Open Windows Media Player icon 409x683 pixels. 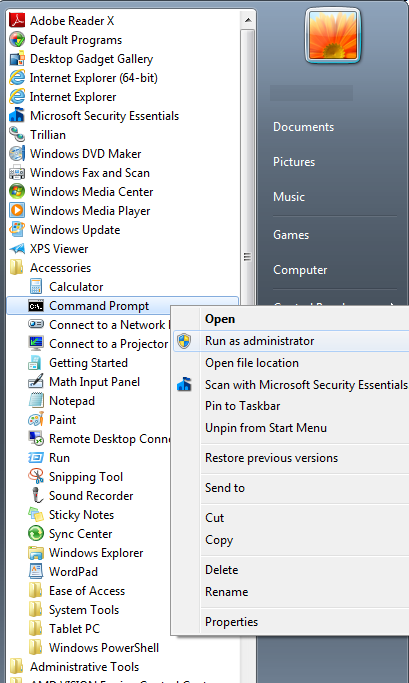17,210
